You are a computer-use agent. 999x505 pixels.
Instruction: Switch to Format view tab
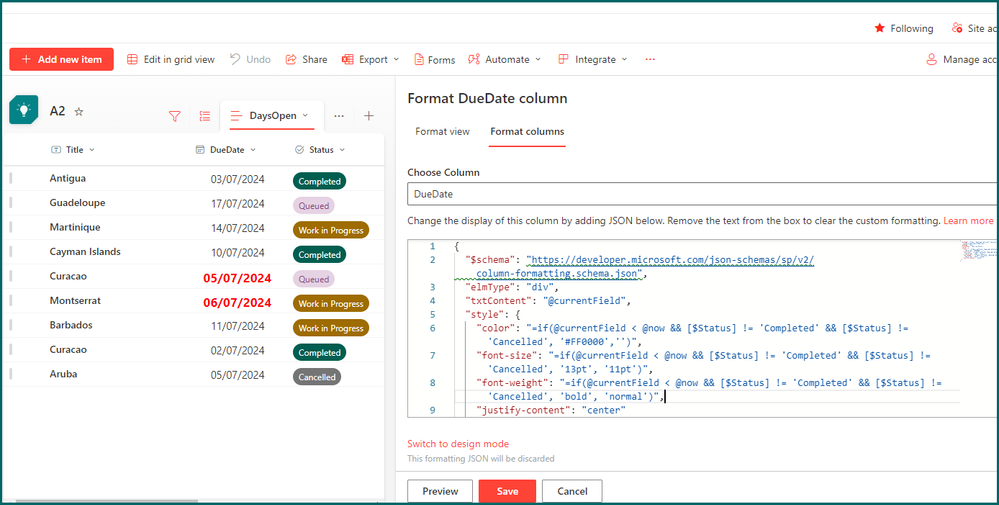pos(442,132)
